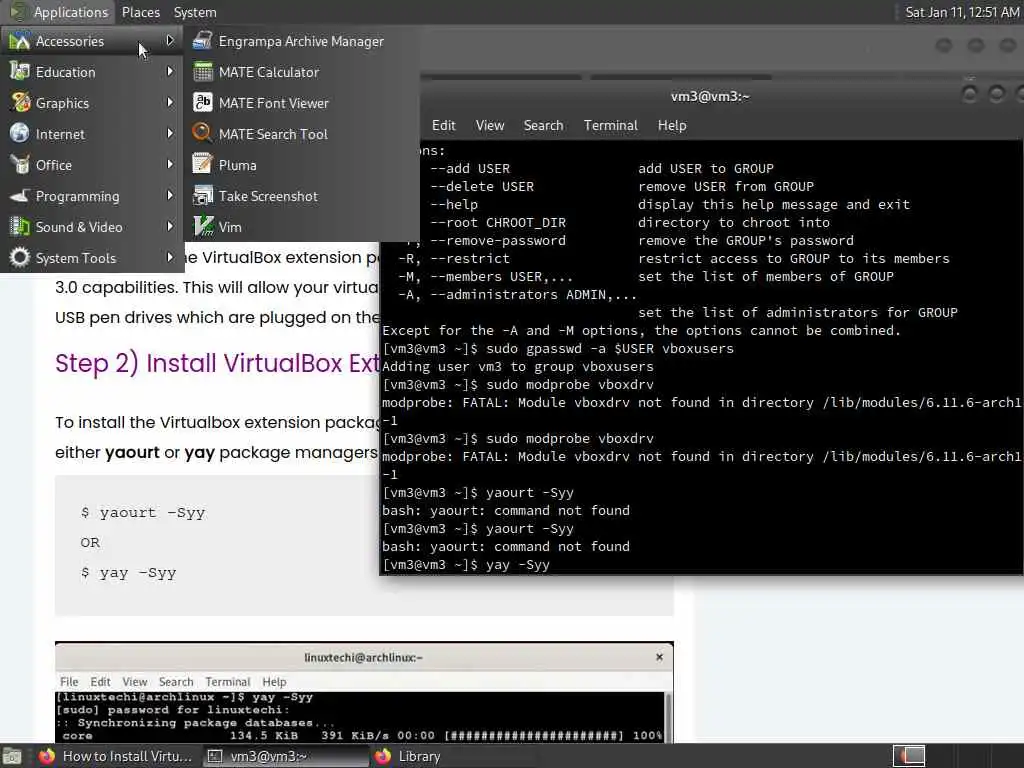Click '$ yay -Syy' in the webpage code block
Image resolution: width=1024 pixels, height=768 pixels.
point(129,573)
